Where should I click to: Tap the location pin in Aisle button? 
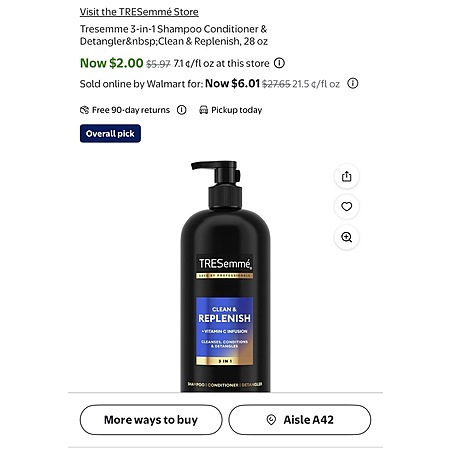271,420
